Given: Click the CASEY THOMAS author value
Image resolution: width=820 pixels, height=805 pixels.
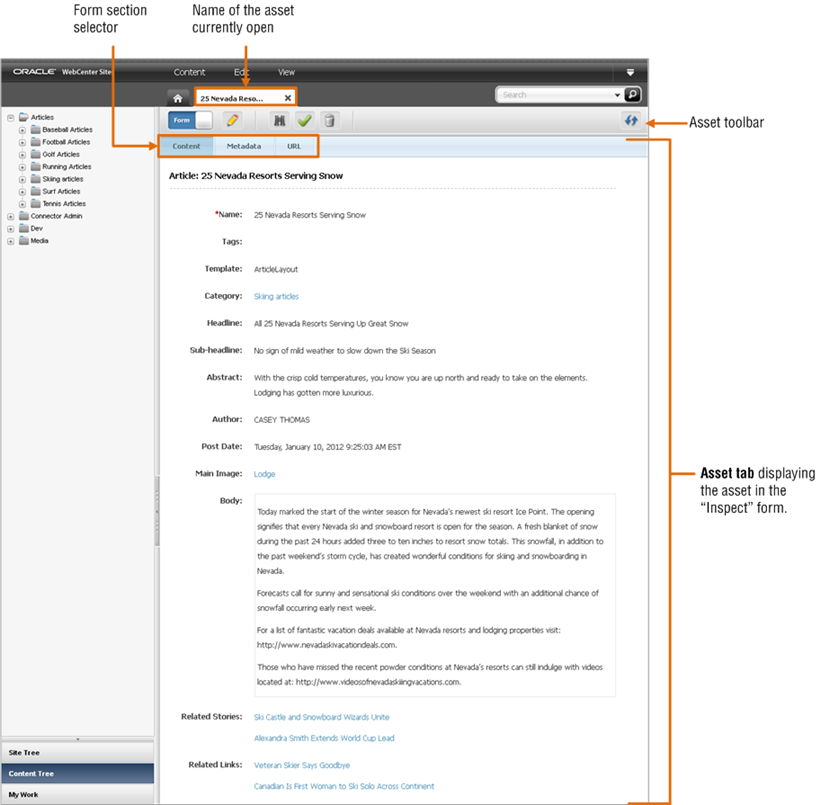Looking at the screenshot, I should click(282, 420).
